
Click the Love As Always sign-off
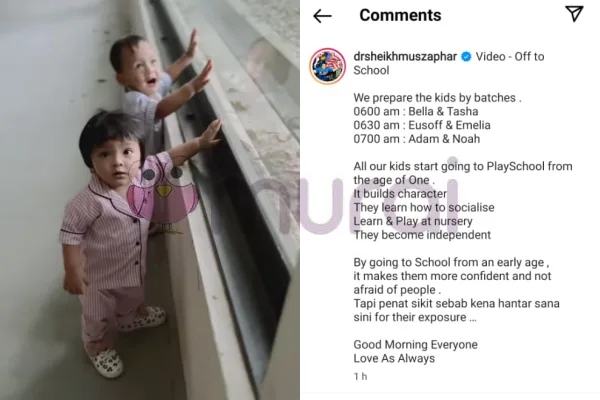(394, 358)
